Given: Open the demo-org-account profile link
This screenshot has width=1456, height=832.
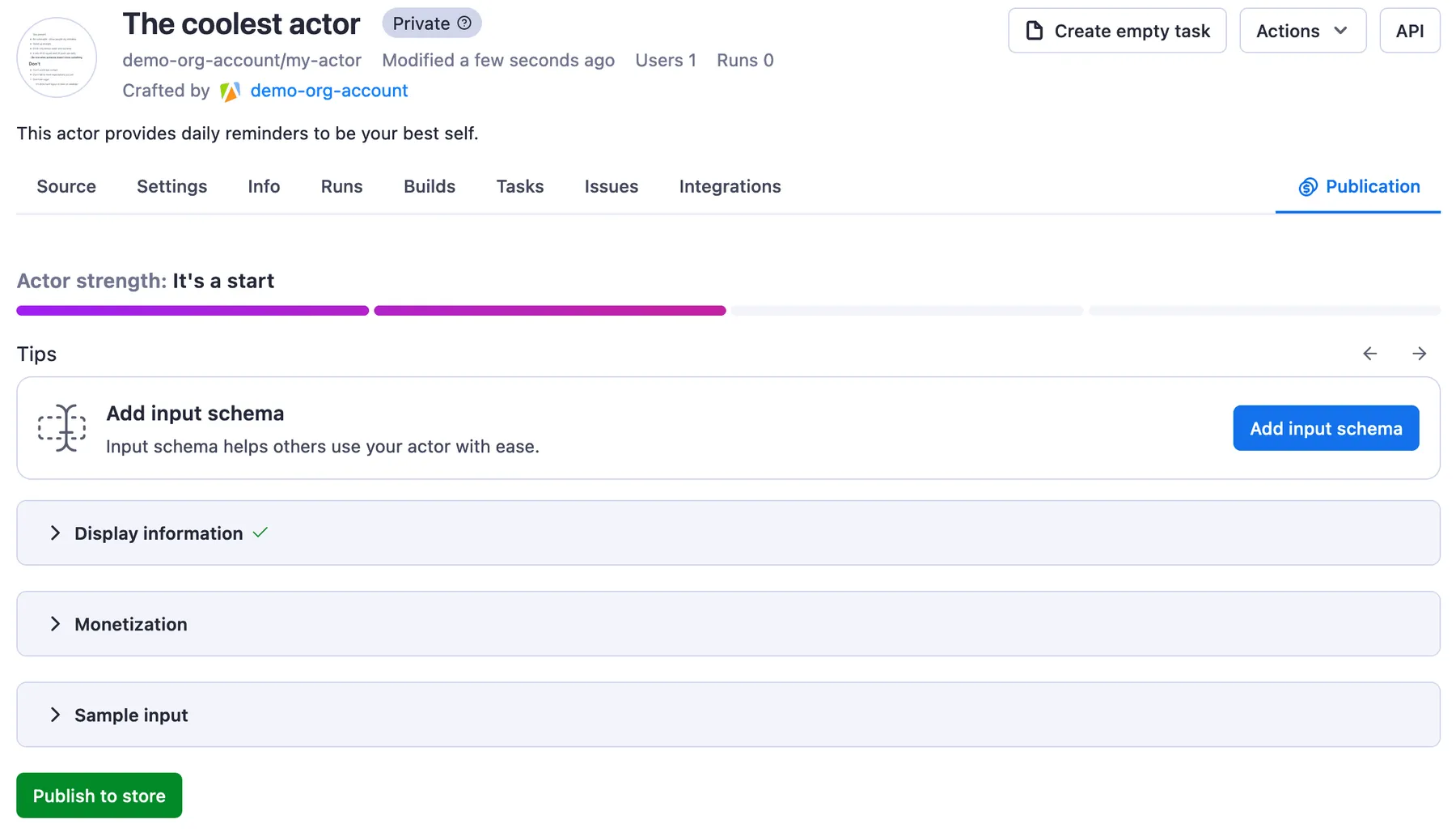Looking at the screenshot, I should pyautogui.click(x=329, y=91).
